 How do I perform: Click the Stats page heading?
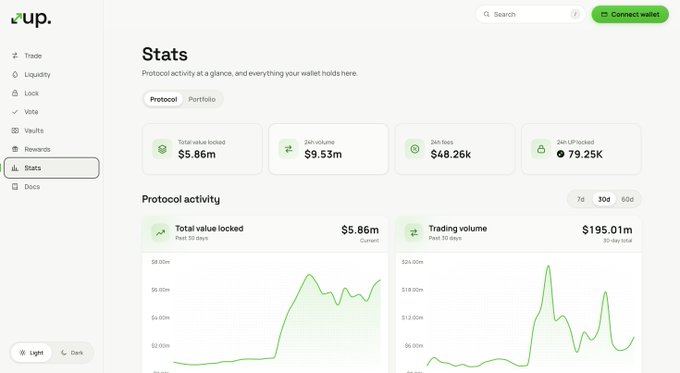pyautogui.click(x=165, y=54)
